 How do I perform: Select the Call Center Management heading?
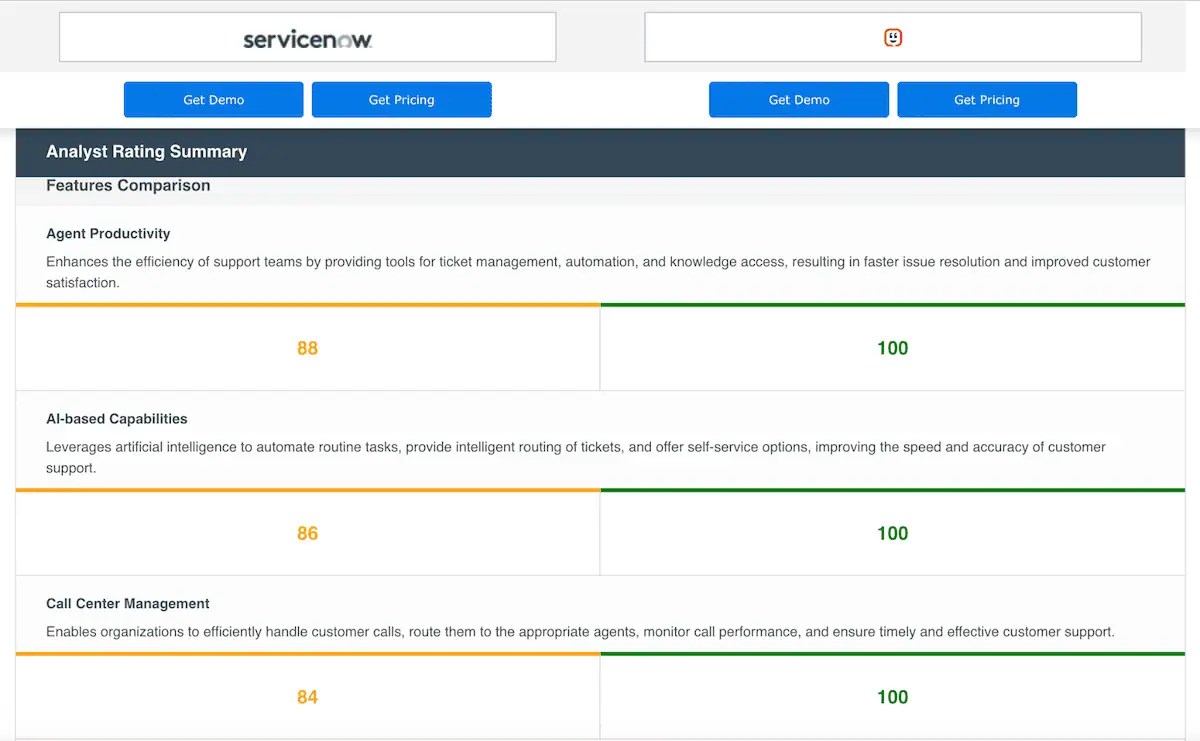coord(127,603)
